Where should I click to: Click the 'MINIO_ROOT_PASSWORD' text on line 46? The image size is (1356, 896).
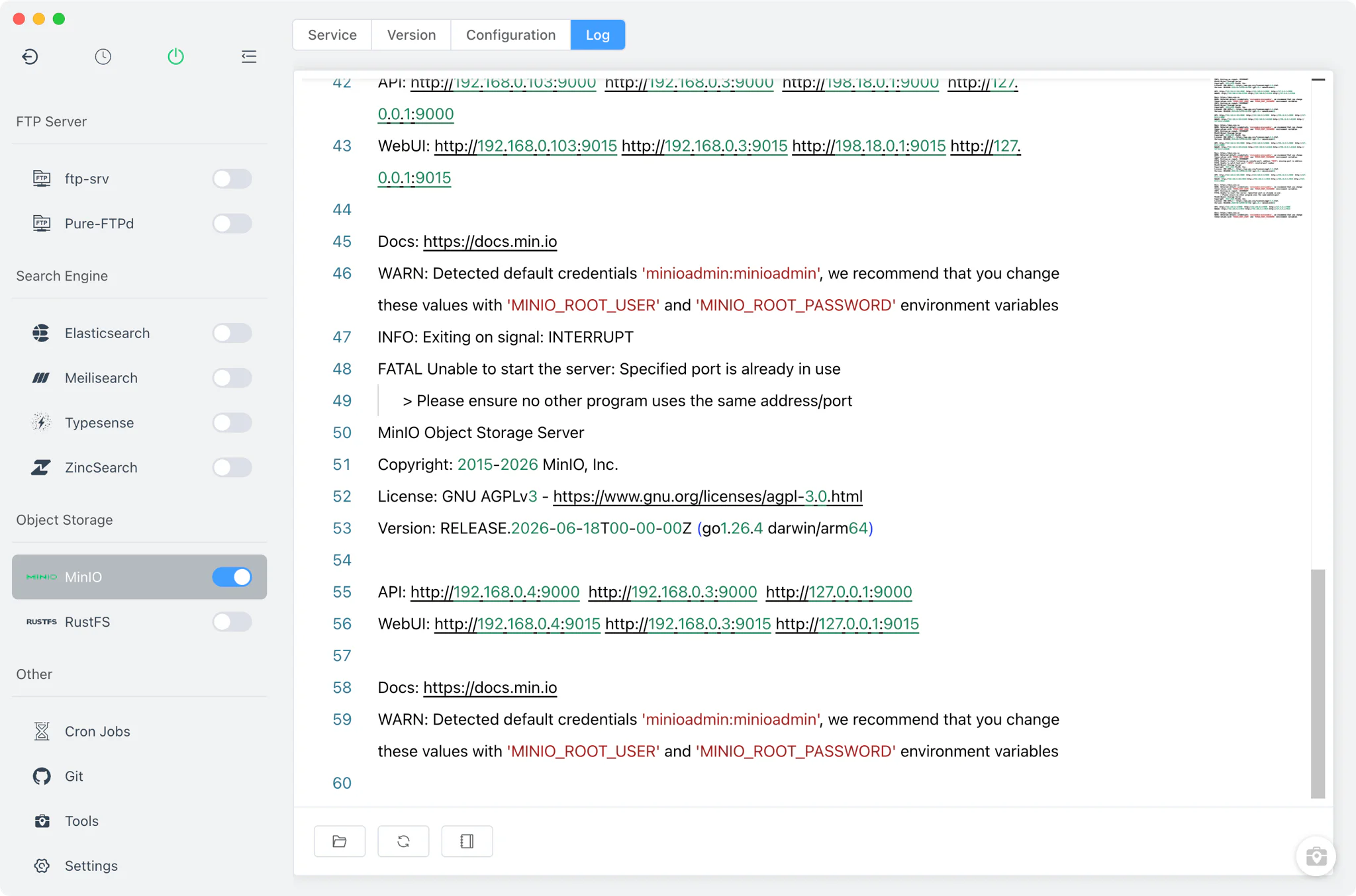pos(795,305)
